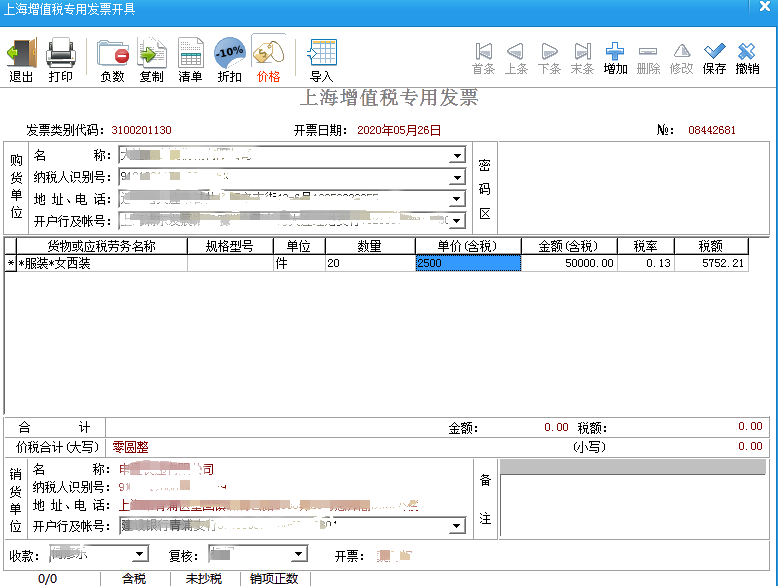Click the 未抄税 status bar entry
778x586 pixels.
[x=204, y=579]
